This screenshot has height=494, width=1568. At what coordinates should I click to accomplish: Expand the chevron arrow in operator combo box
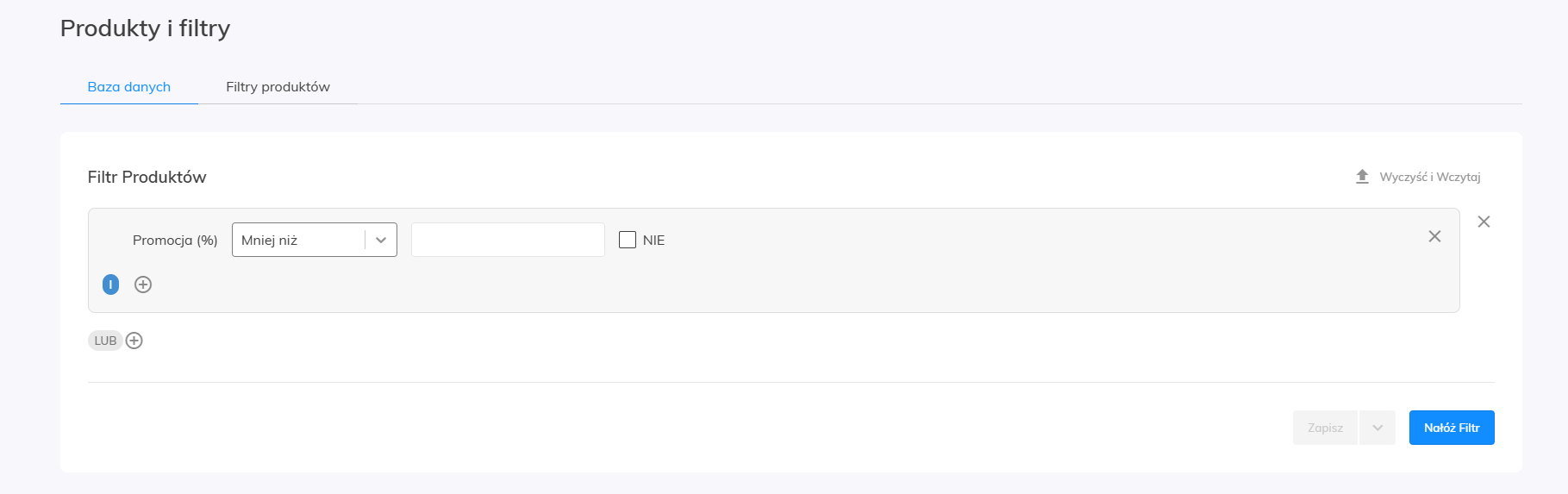381,241
